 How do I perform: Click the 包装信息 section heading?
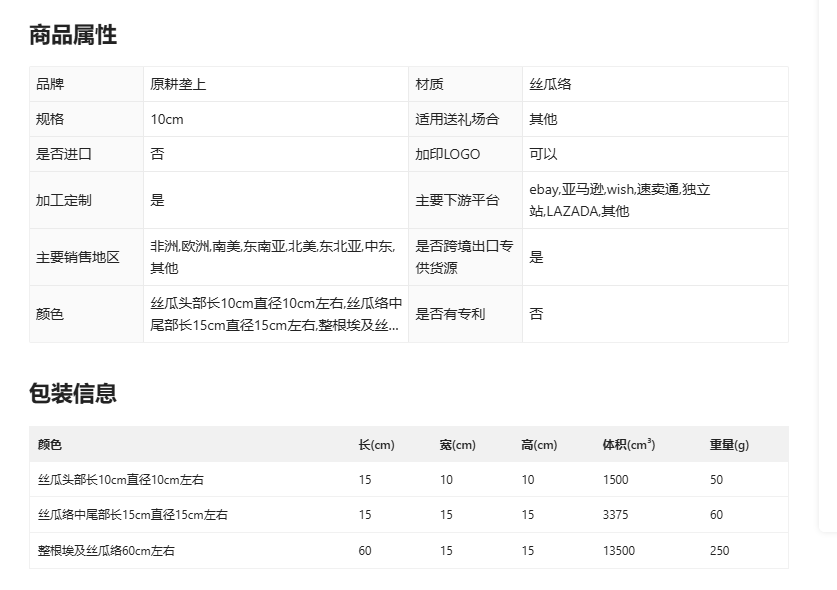pos(73,393)
